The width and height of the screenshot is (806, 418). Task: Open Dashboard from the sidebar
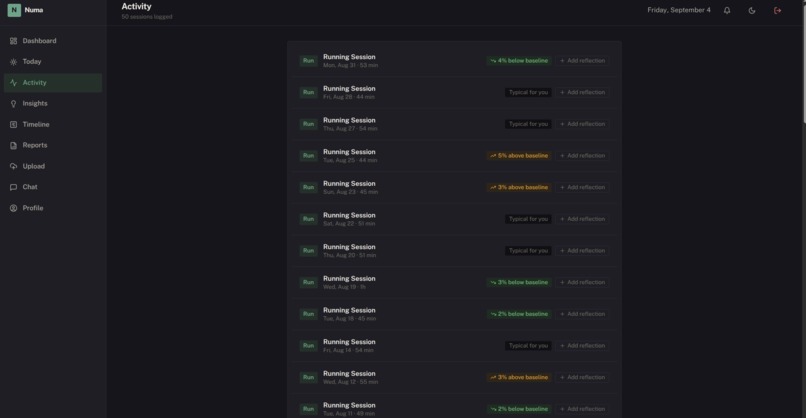click(x=53, y=41)
